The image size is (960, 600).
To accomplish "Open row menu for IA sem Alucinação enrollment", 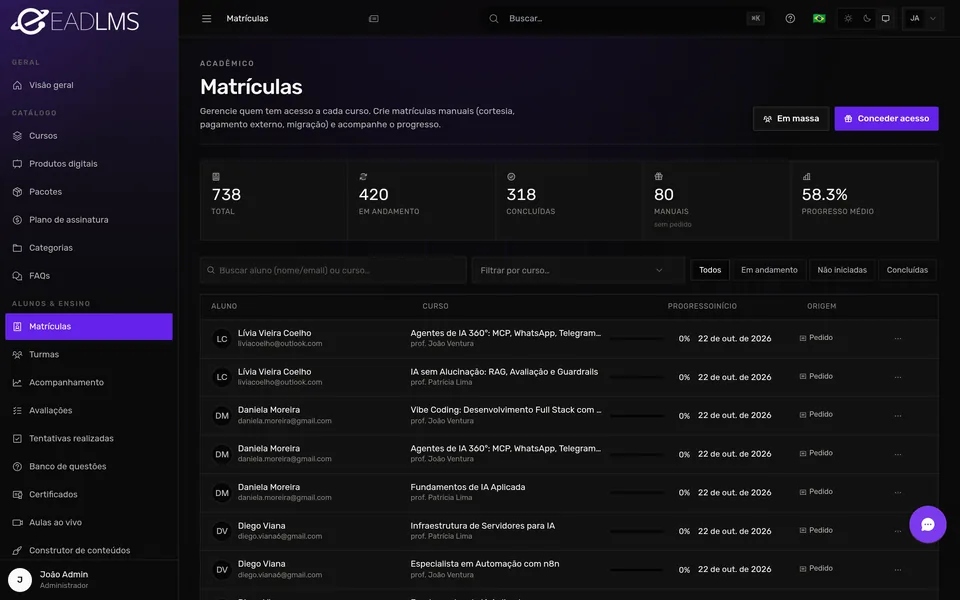I will tap(898, 377).
